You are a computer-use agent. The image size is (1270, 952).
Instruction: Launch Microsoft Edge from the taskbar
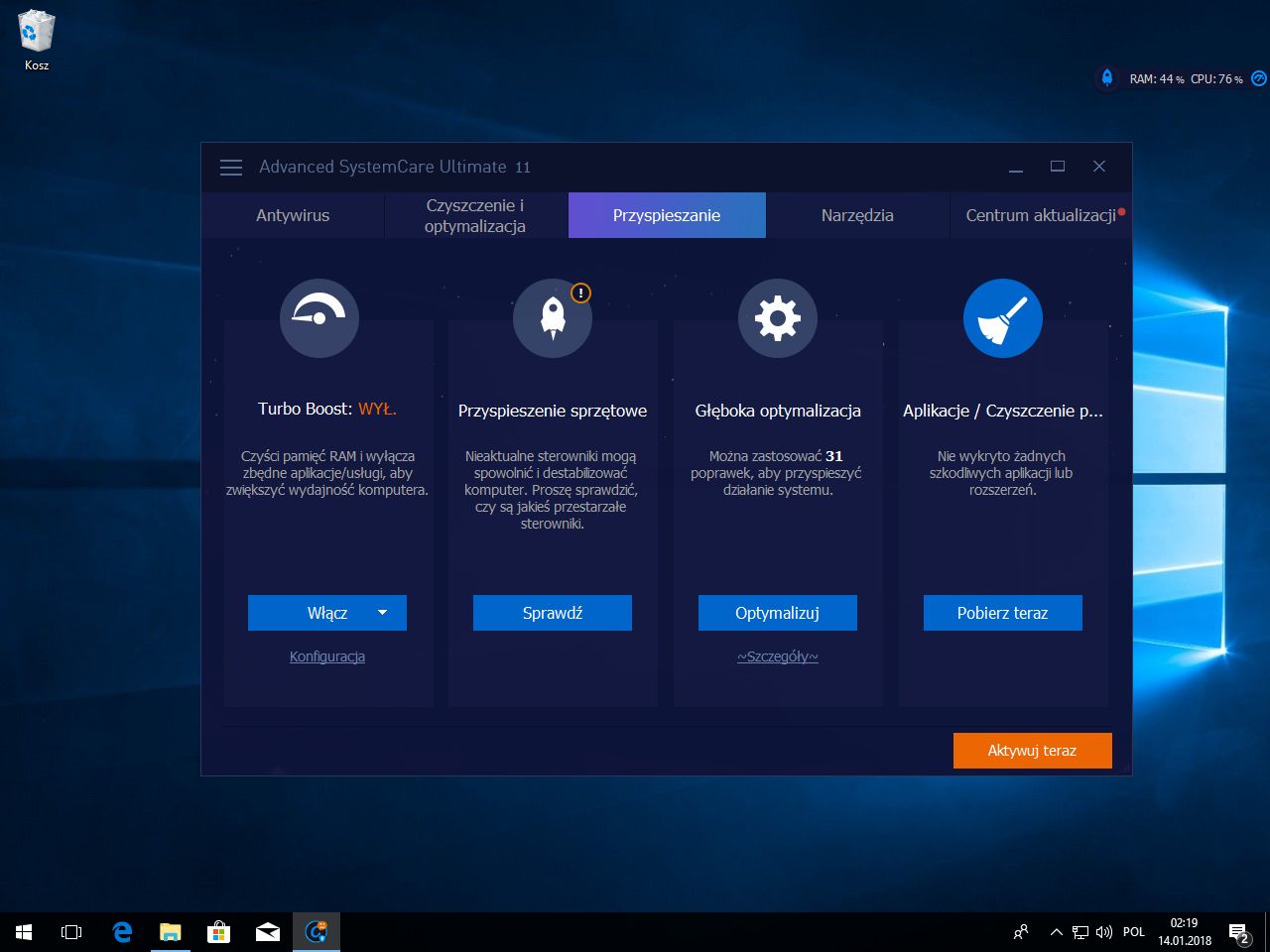[x=122, y=932]
